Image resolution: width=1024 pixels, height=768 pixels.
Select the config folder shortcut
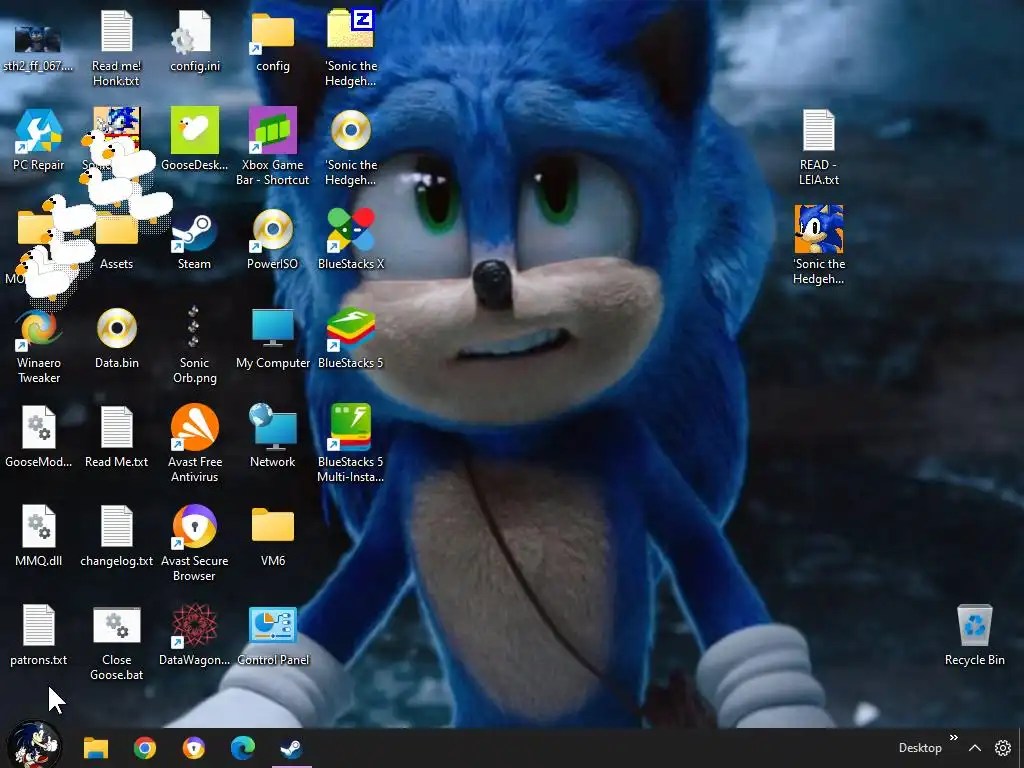pos(272,31)
